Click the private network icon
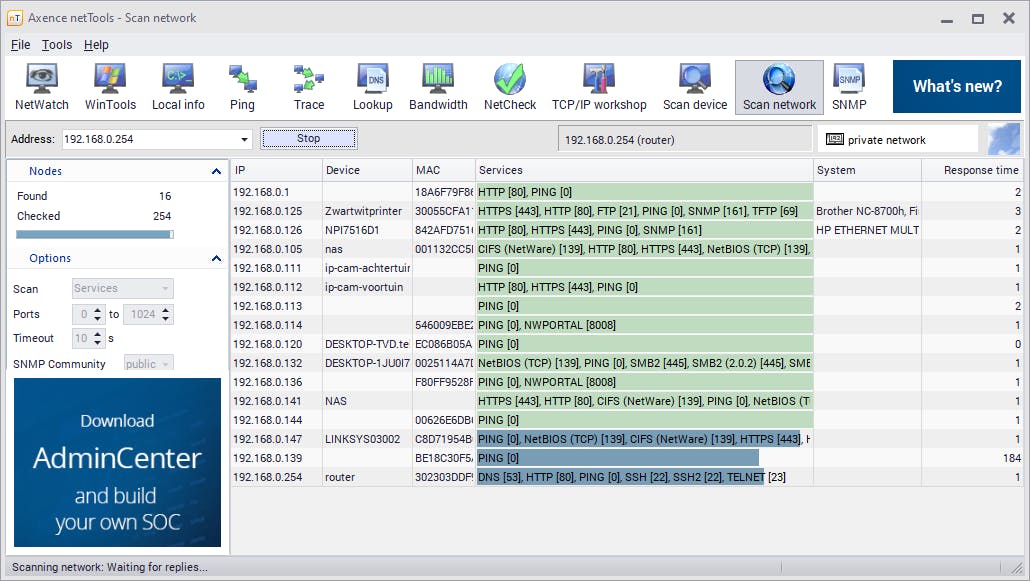Image resolution: width=1030 pixels, height=581 pixels. tap(834, 139)
